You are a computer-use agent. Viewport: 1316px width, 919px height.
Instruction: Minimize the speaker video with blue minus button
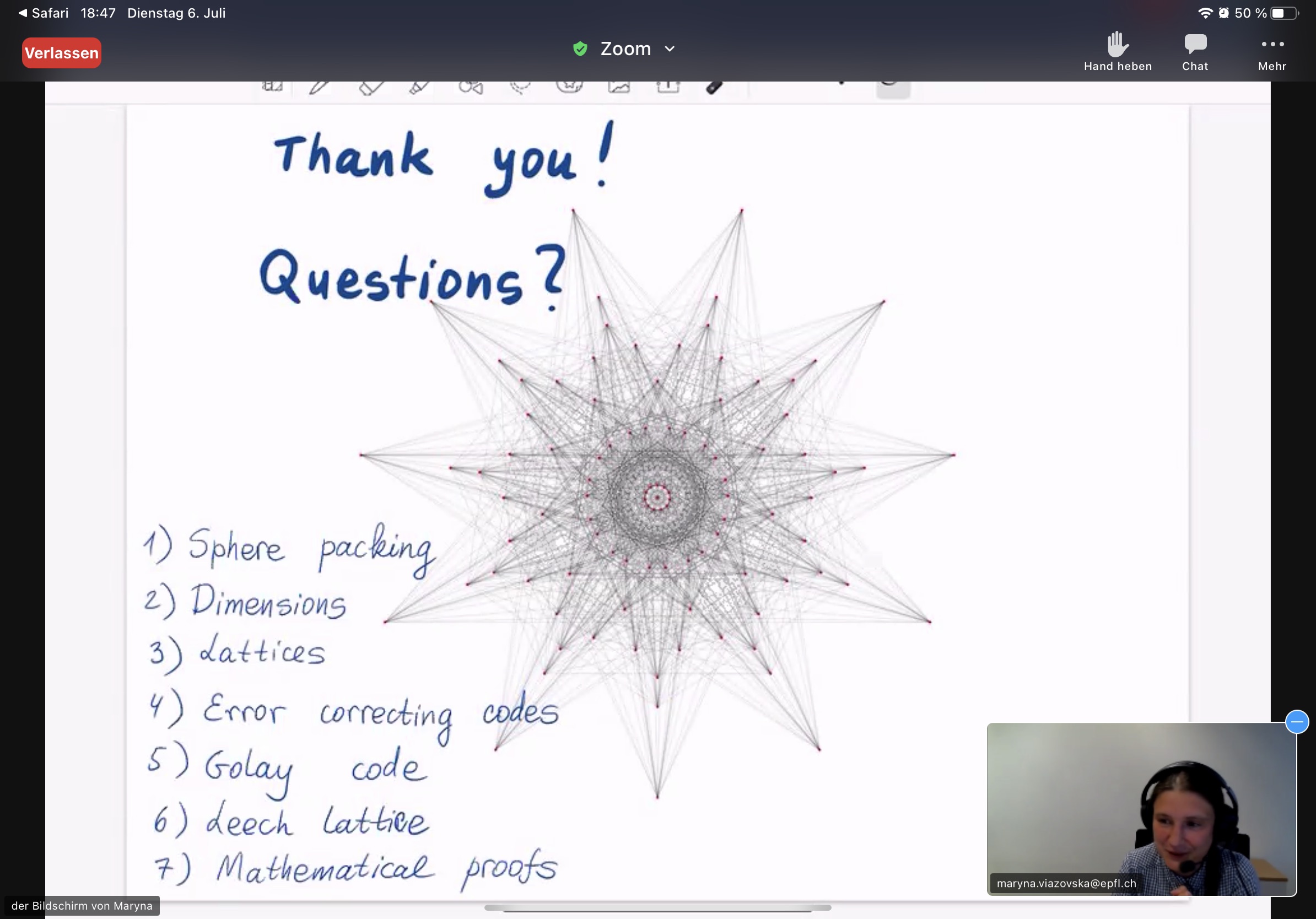tap(1297, 721)
